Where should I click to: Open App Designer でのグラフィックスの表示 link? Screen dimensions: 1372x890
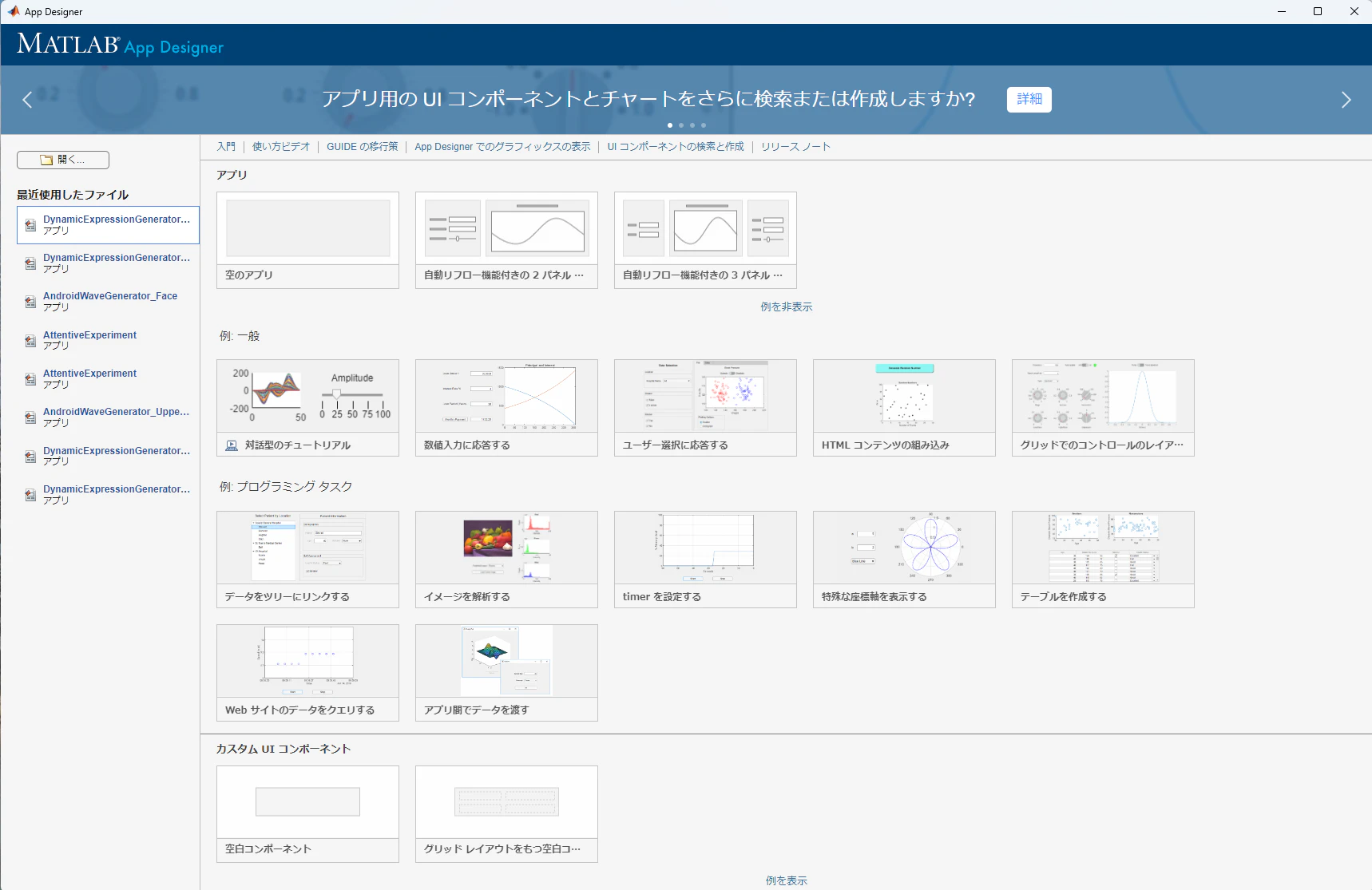[502, 147]
